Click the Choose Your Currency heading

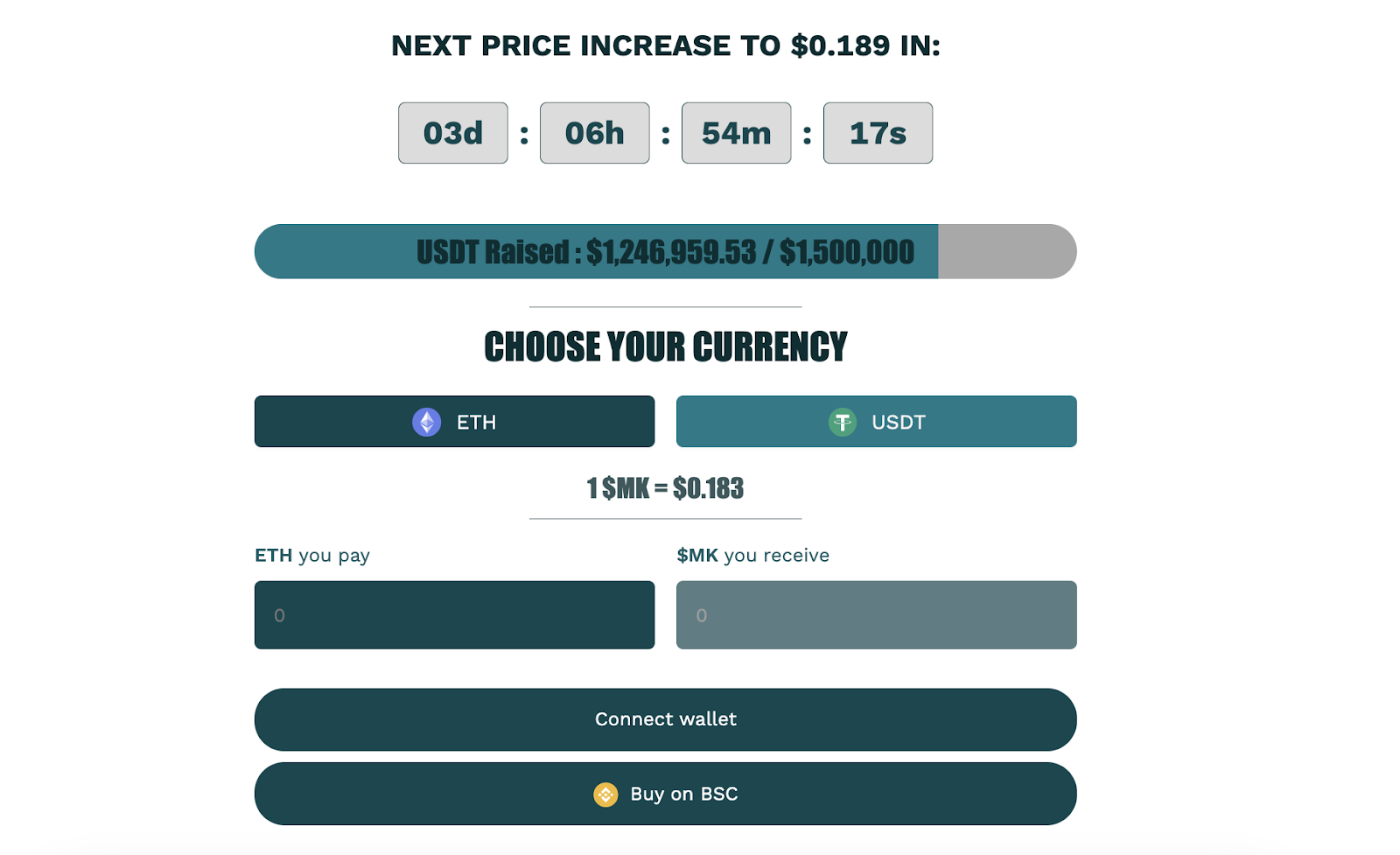(665, 347)
